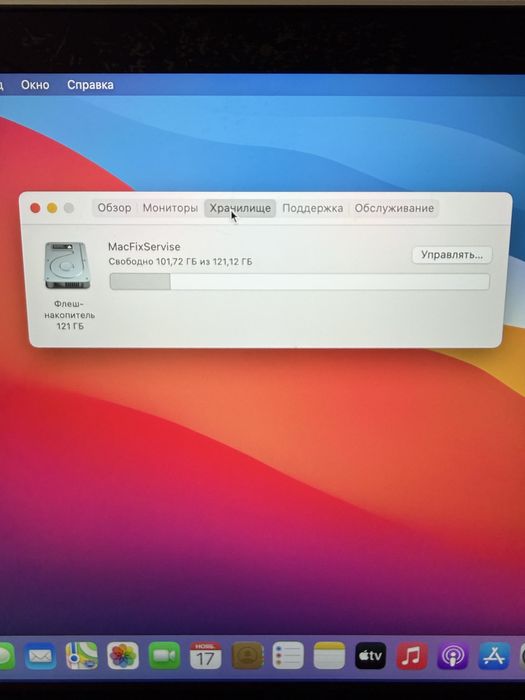Click the Свободно 101,72 ГБ из 121,12 ГБ text
525x700 pixels.
pos(180,262)
